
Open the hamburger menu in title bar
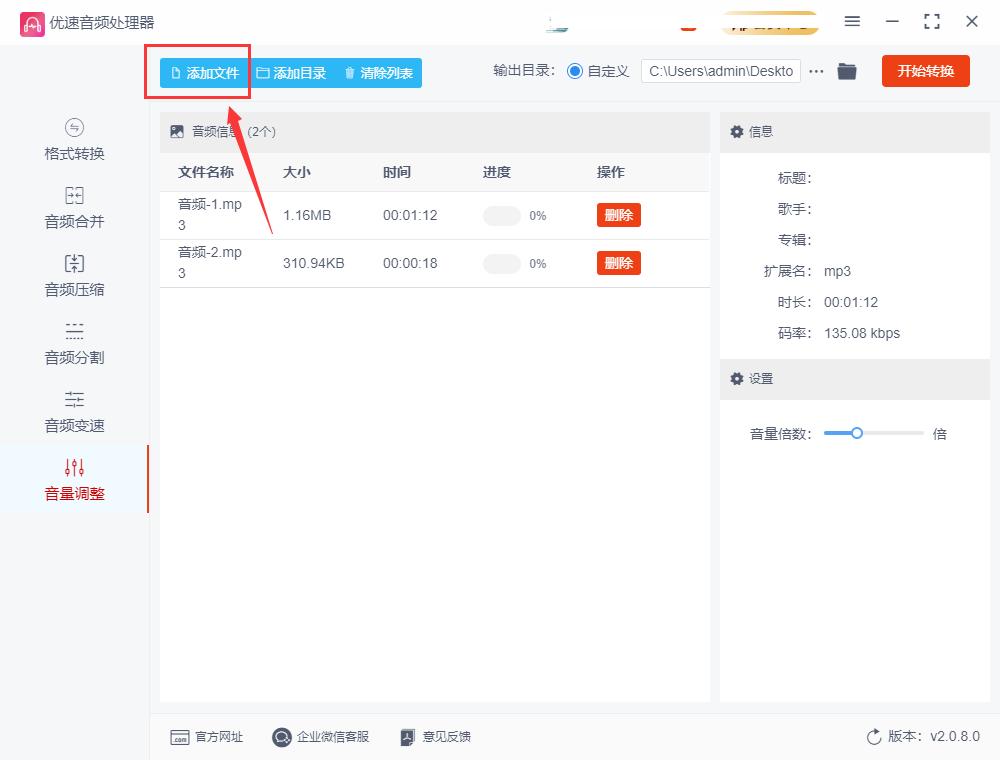point(853,21)
